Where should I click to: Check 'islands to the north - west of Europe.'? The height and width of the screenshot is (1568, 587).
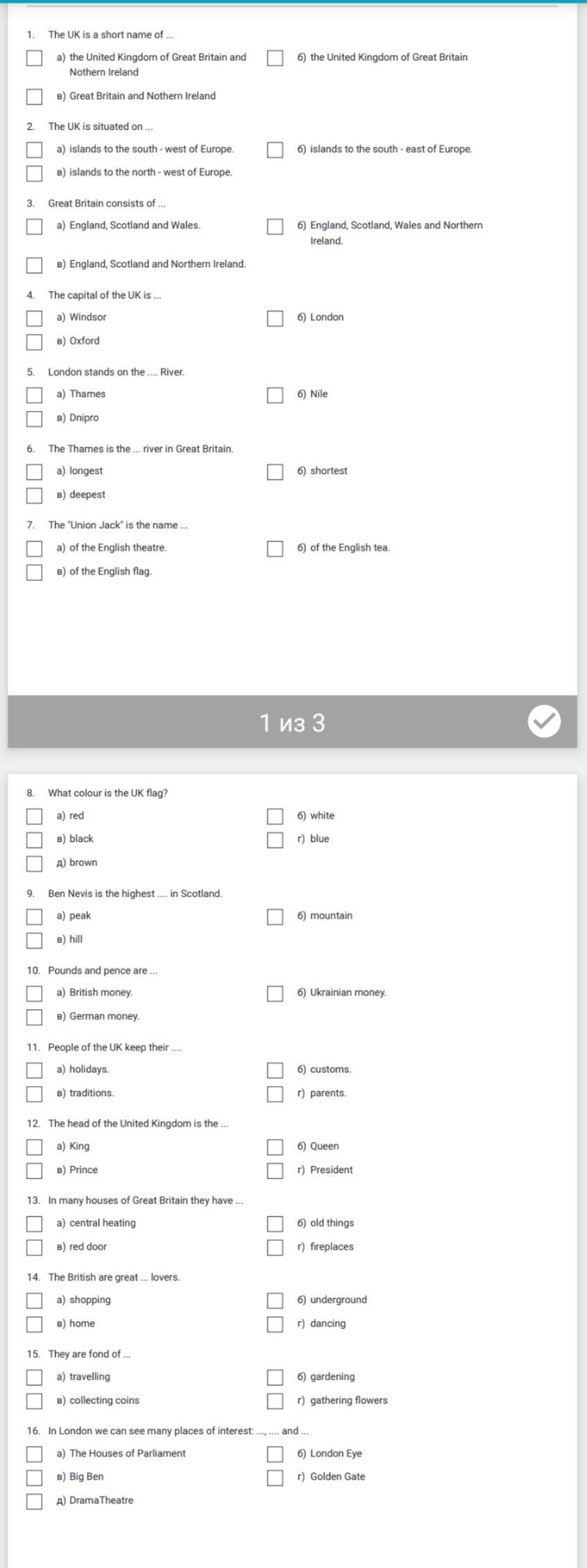click(34, 173)
